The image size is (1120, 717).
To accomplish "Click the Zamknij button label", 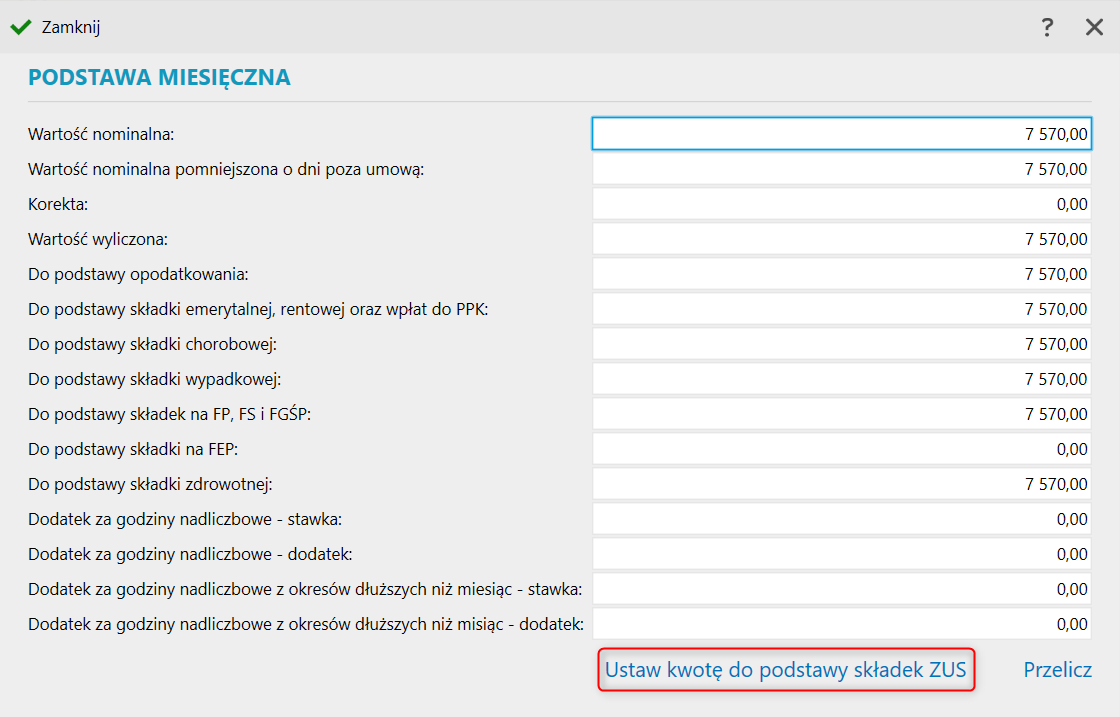I will tap(70, 27).
